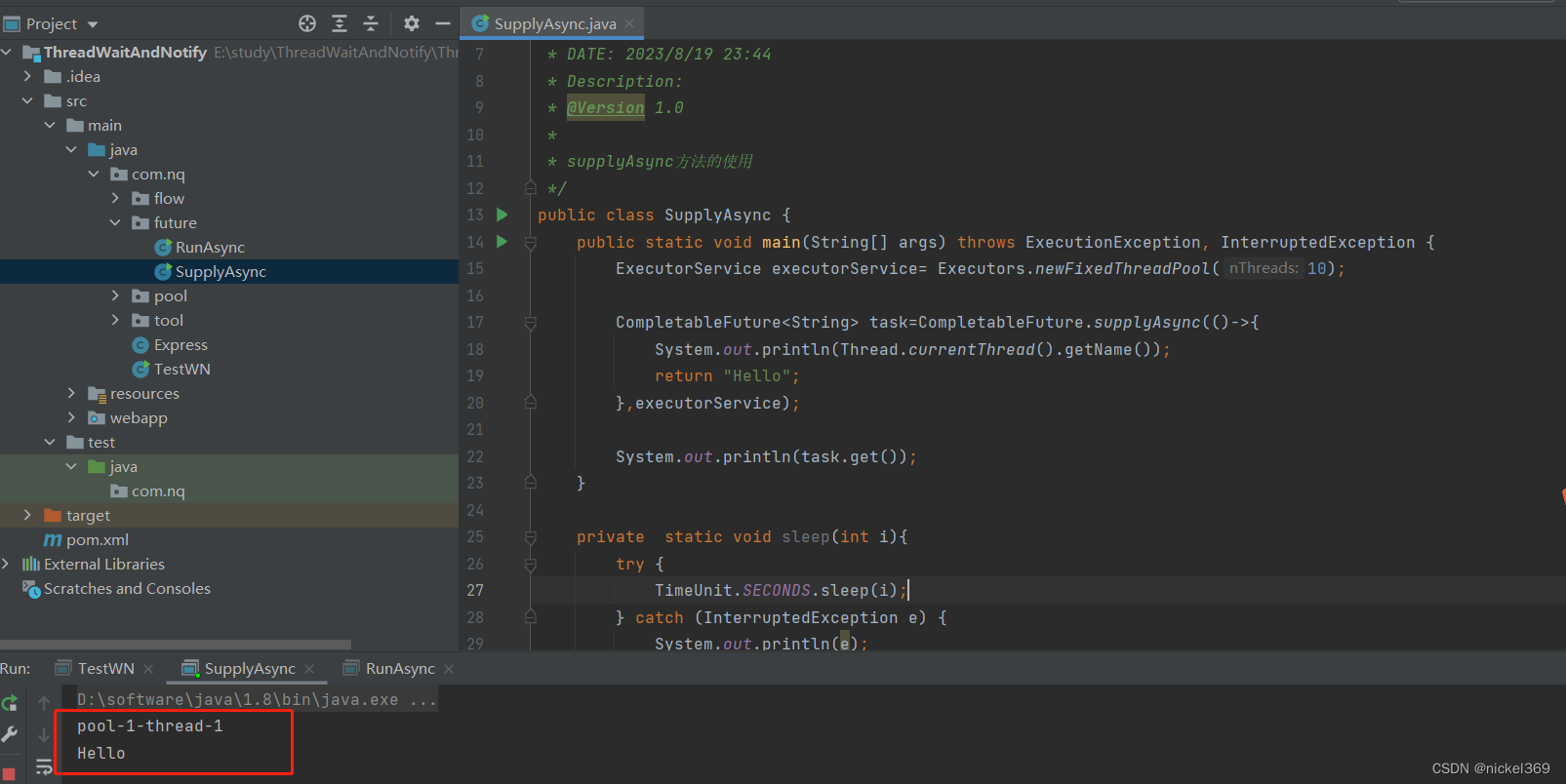The width and height of the screenshot is (1566, 784).
Task: Select the SupplyAsync.java editor tab
Action: pos(552,23)
